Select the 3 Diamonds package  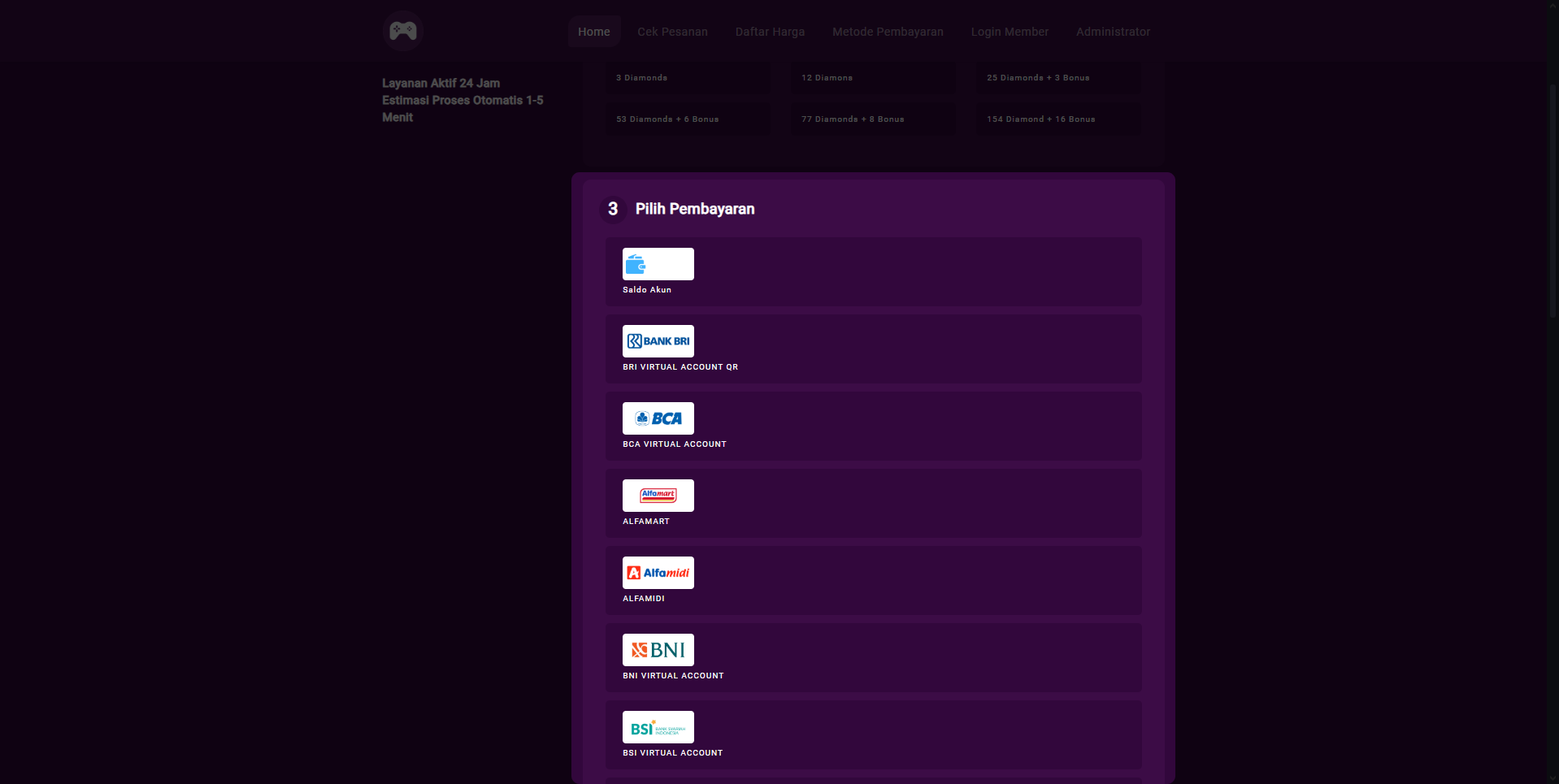(x=688, y=78)
